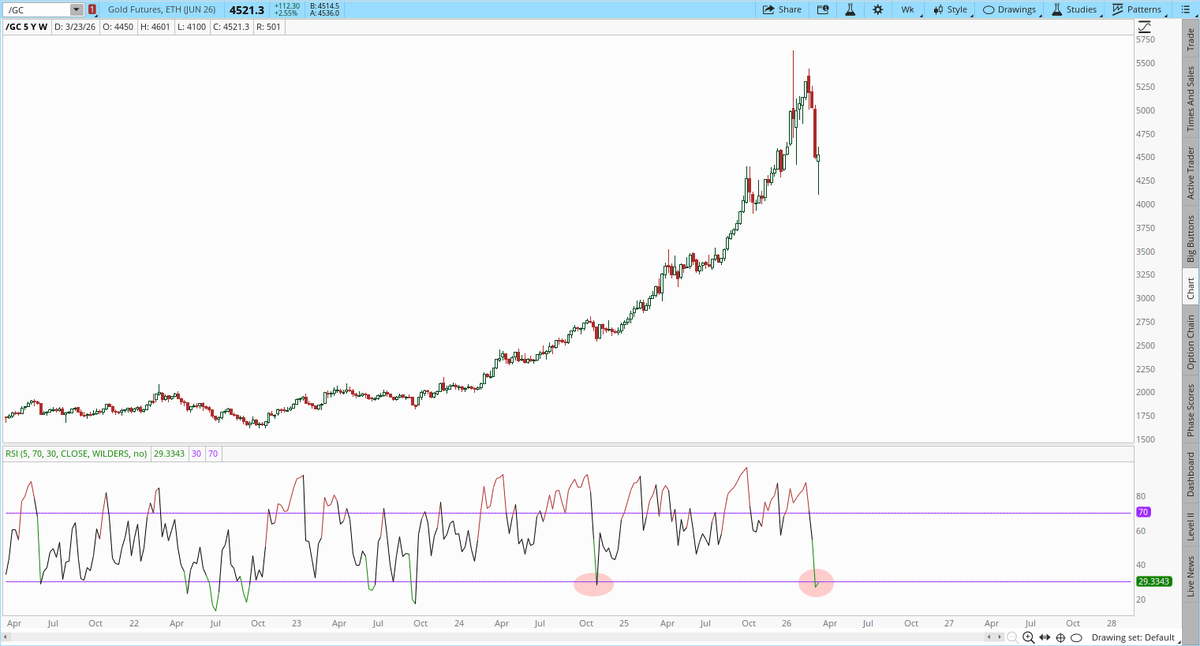
Task: Open the Share chart menu
Action: coord(782,9)
